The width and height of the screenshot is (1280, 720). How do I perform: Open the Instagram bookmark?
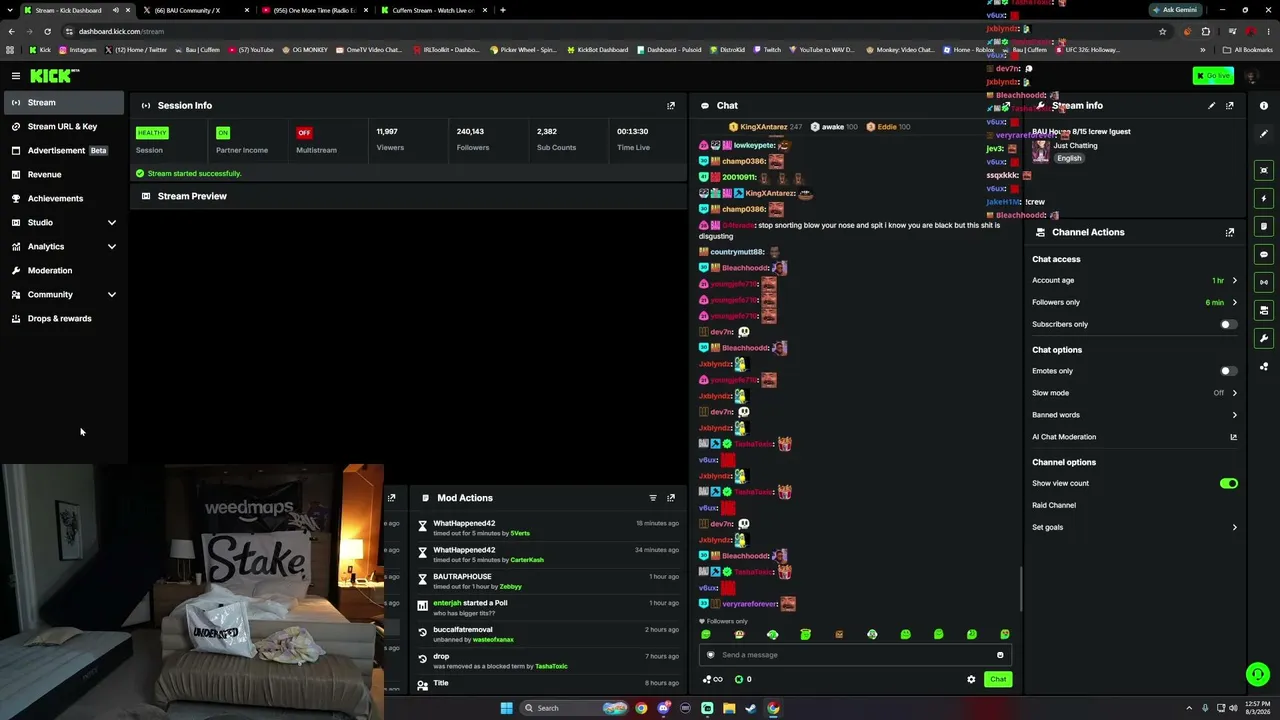pyautogui.click(x=78, y=49)
